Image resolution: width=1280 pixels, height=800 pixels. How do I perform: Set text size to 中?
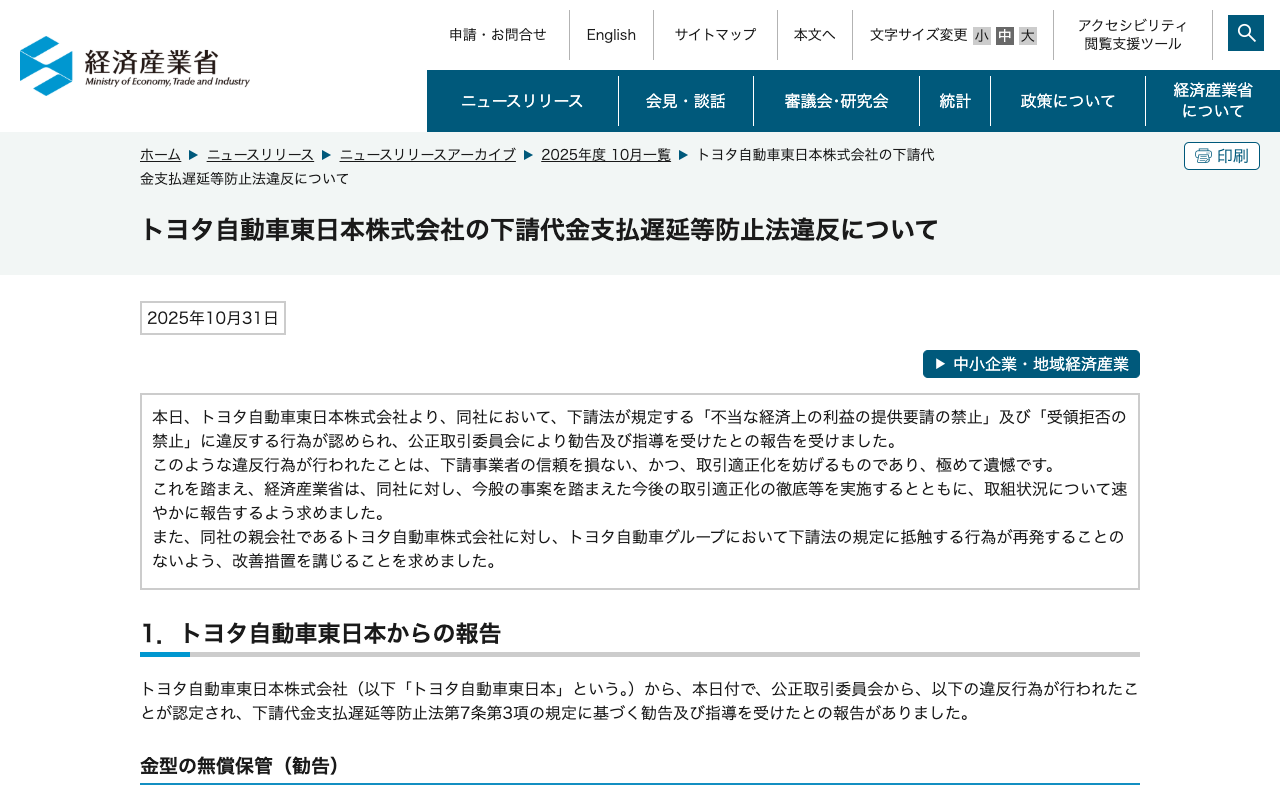(1005, 36)
